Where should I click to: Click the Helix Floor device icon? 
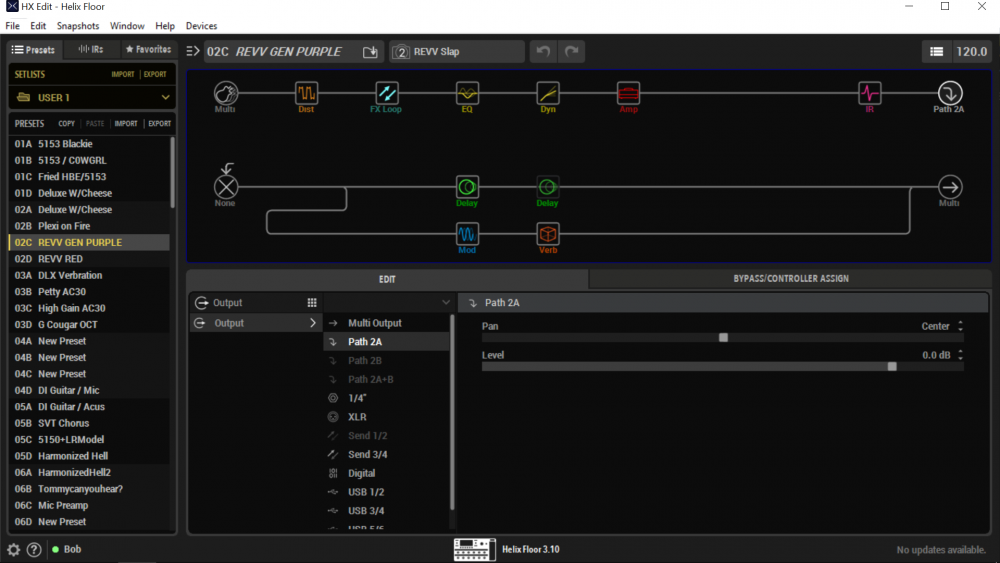click(474, 549)
